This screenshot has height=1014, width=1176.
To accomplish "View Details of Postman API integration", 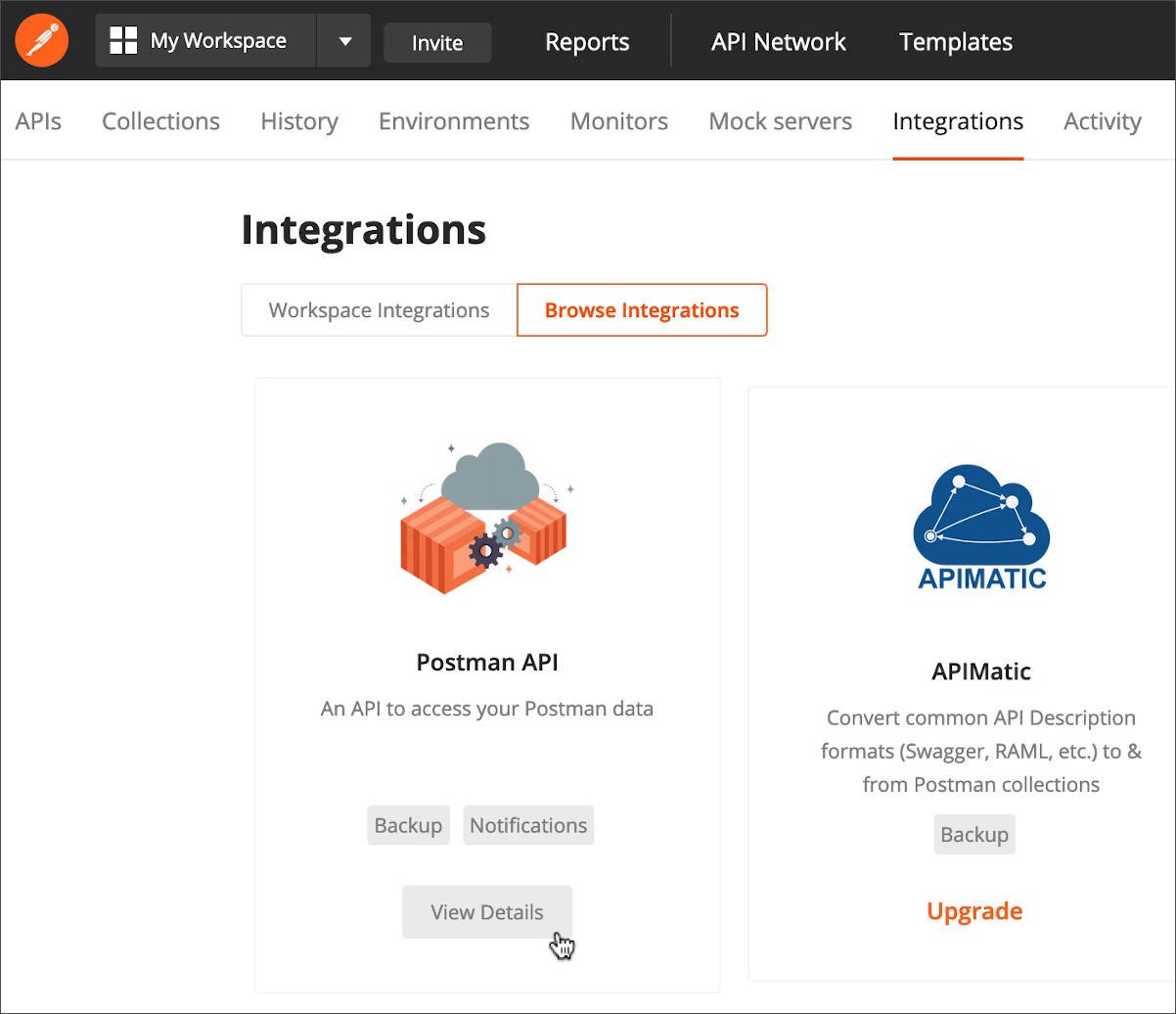I will click(x=487, y=912).
